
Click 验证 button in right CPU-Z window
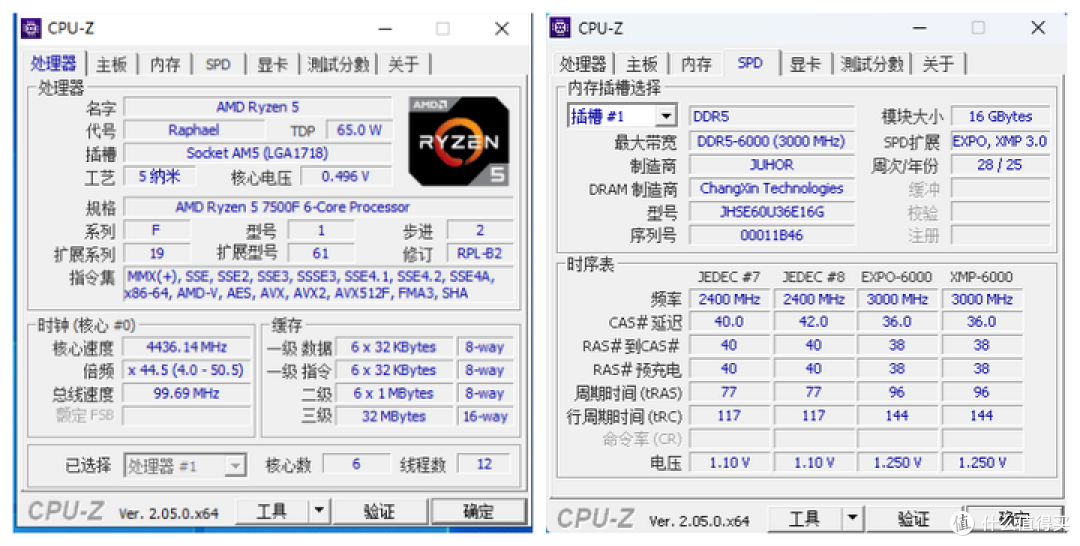[913, 518]
